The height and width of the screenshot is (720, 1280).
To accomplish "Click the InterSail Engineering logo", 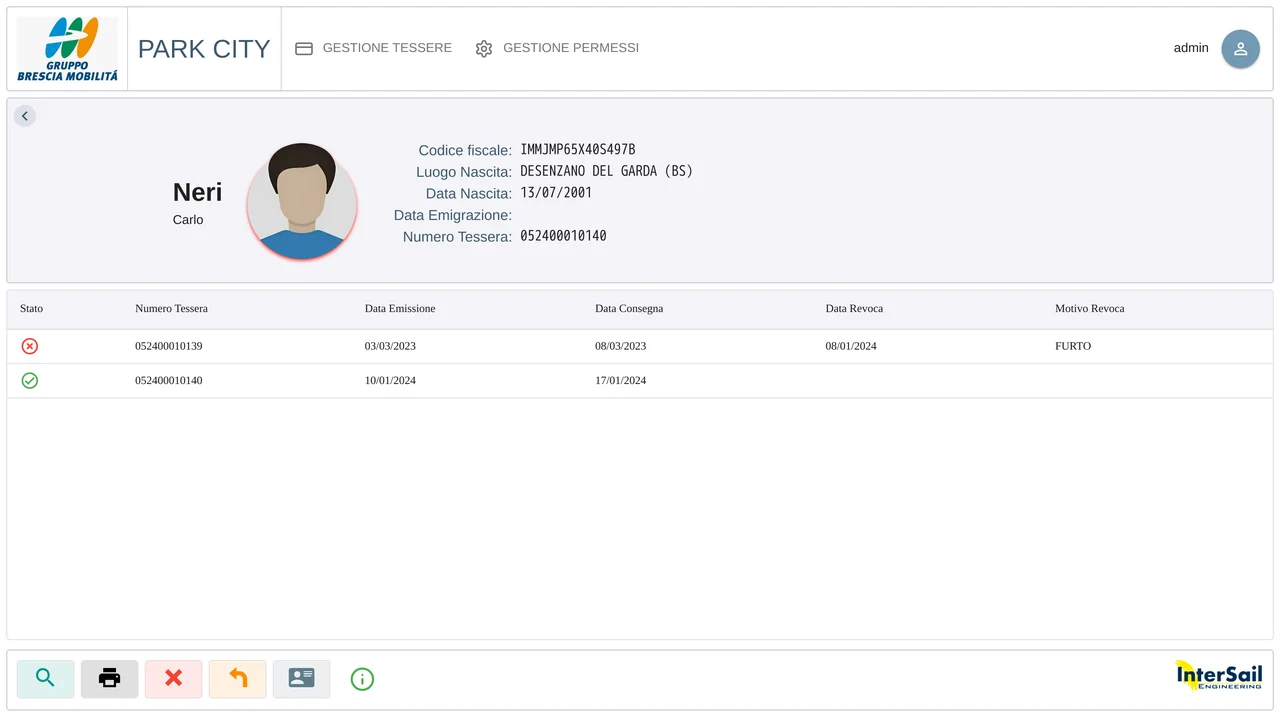I will click(x=1219, y=676).
